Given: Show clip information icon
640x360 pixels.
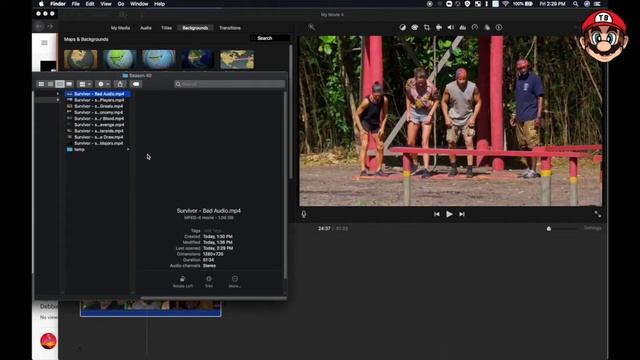Looking at the screenshot, I should (x=499, y=27).
